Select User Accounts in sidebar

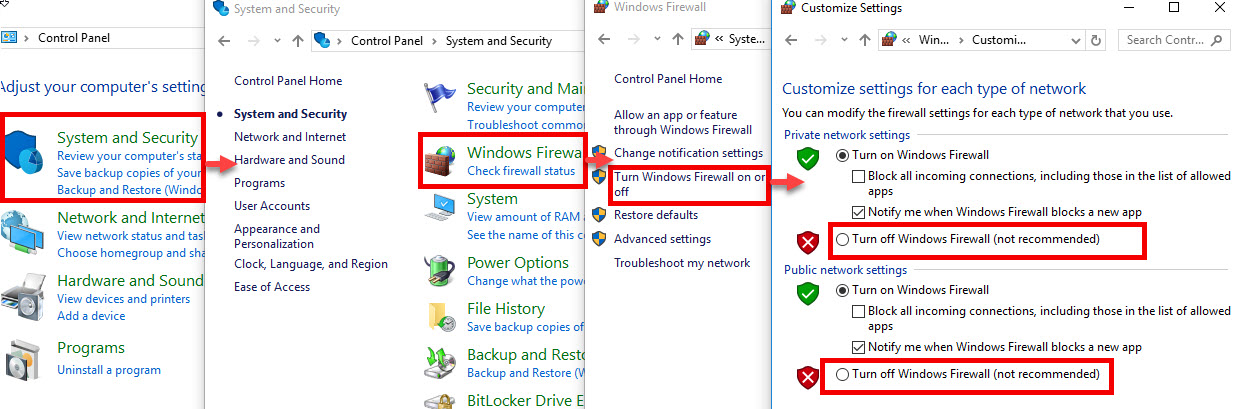[x=272, y=206]
